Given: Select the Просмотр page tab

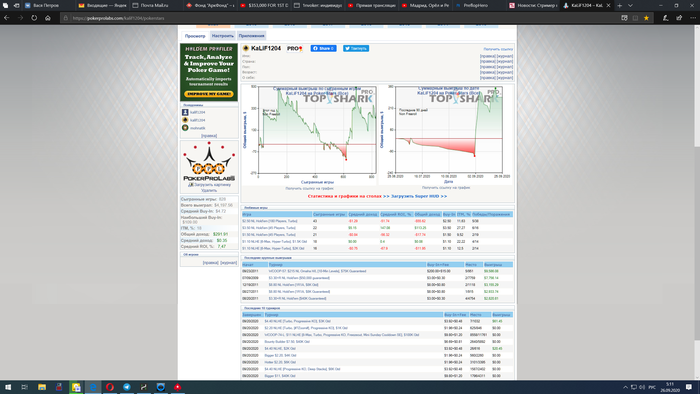Looking at the screenshot, I should click(x=195, y=36).
